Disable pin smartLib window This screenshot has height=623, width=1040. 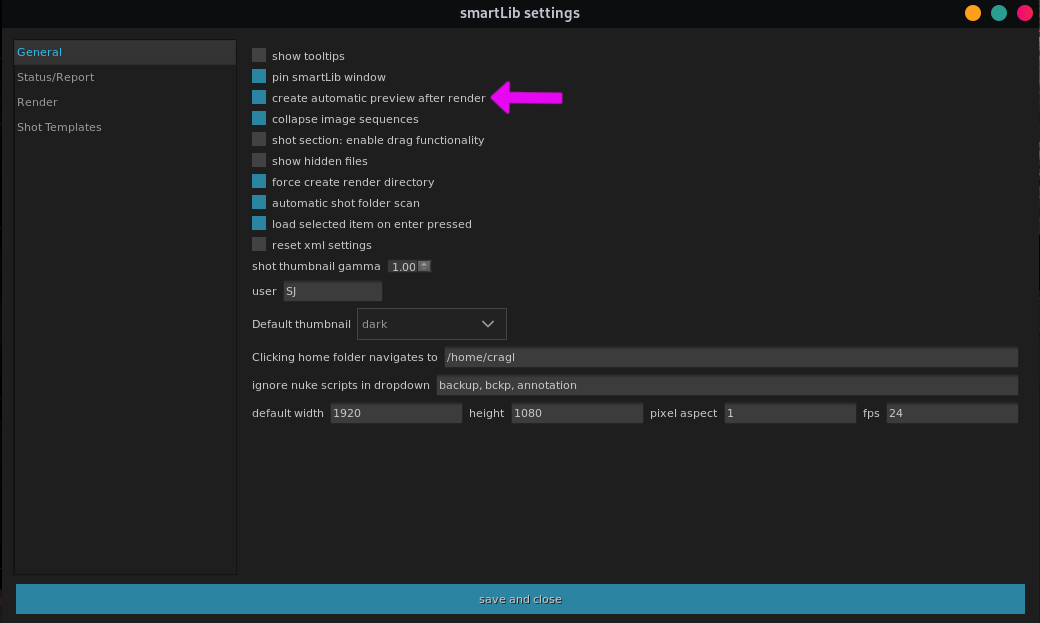click(259, 77)
